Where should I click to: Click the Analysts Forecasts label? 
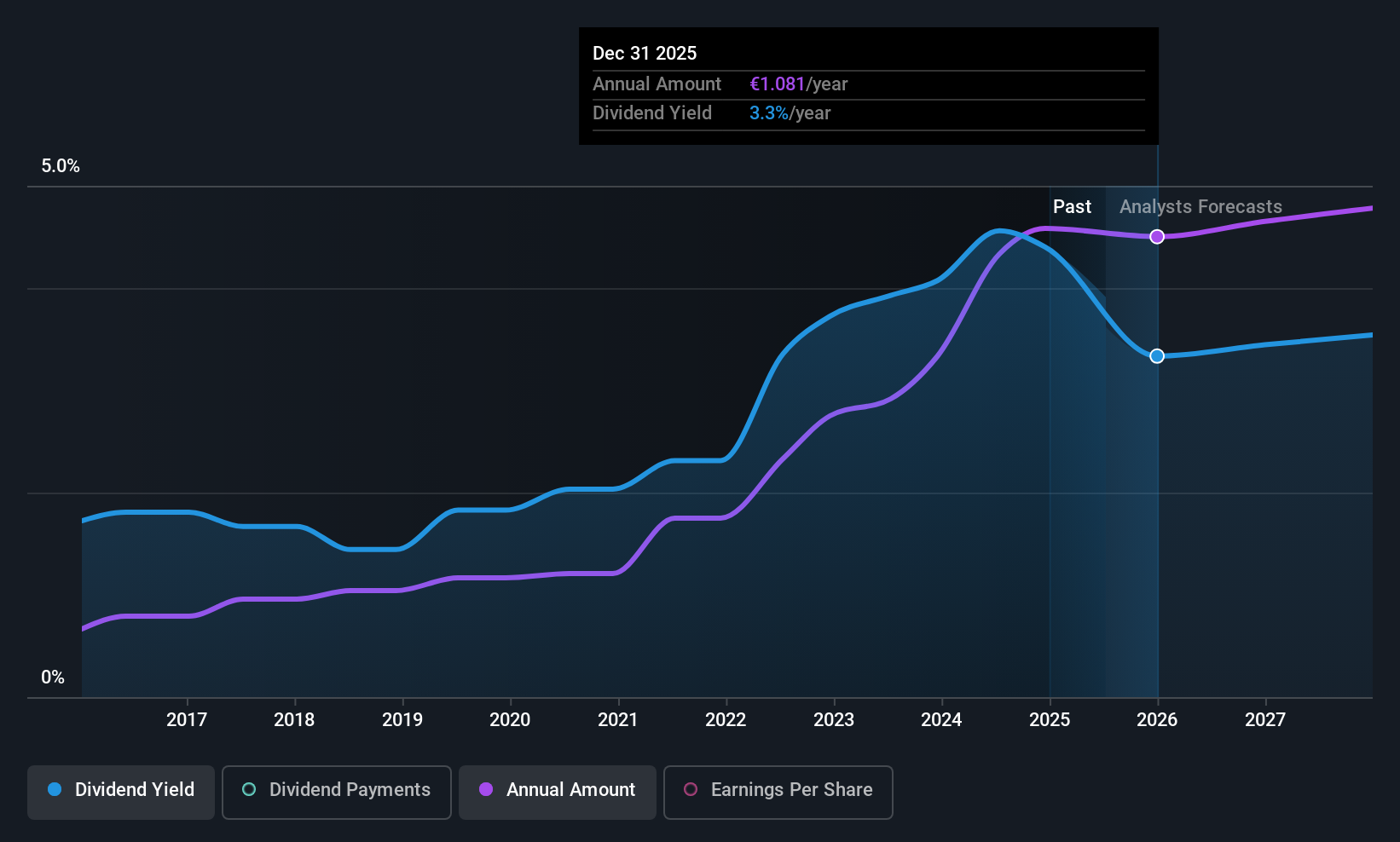1200,207
